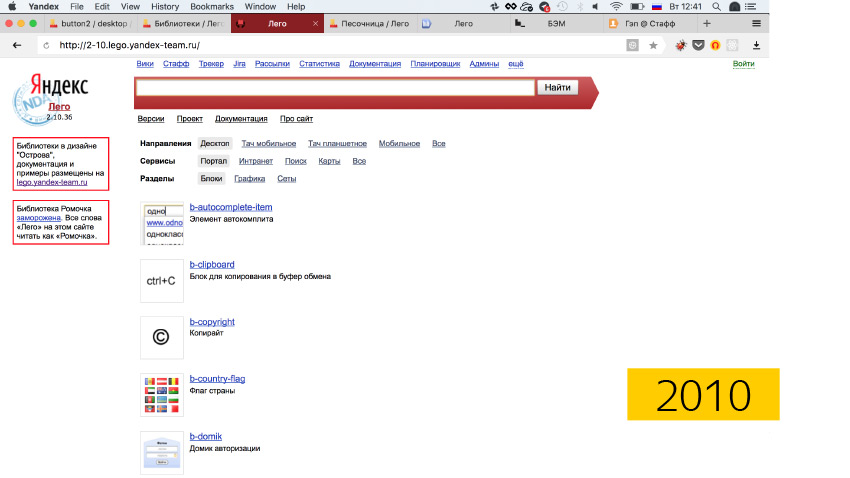The height and width of the screenshot is (478, 850).
Task: Select Карты service filter
Action: [329, 161]
